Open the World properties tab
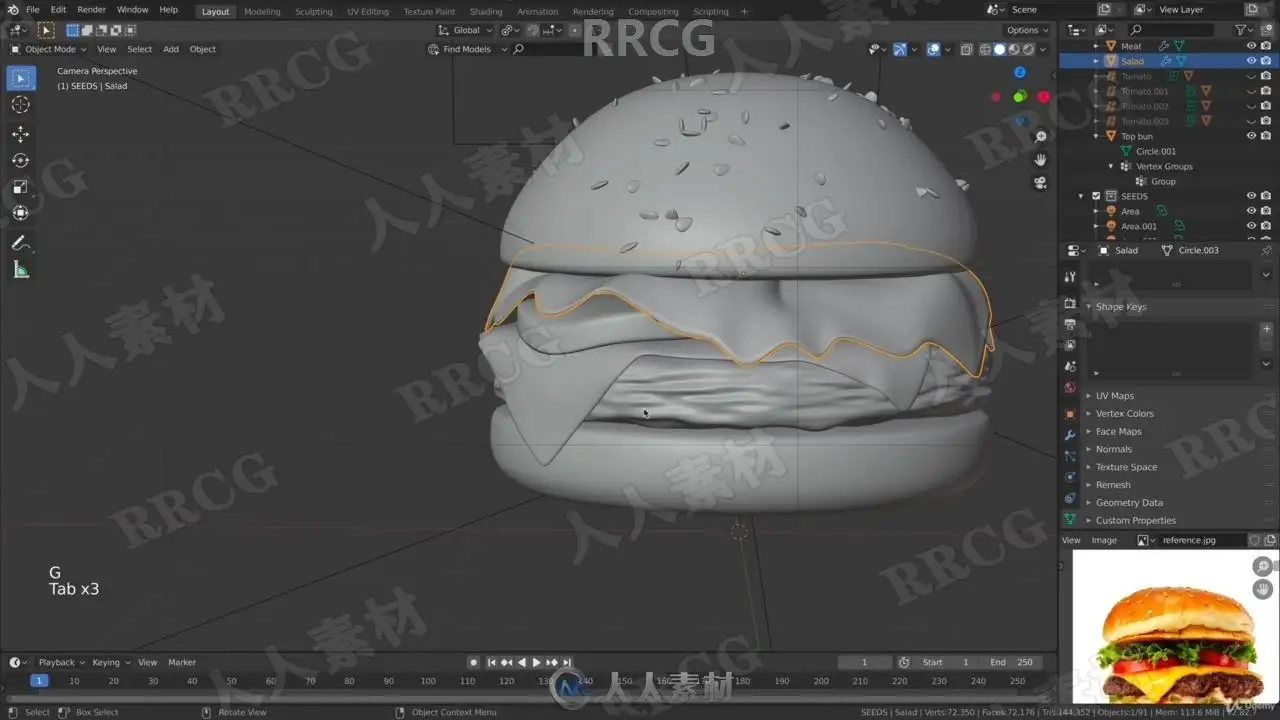The height and width of the screenshot is (720, 1280). pos(1070,388)
